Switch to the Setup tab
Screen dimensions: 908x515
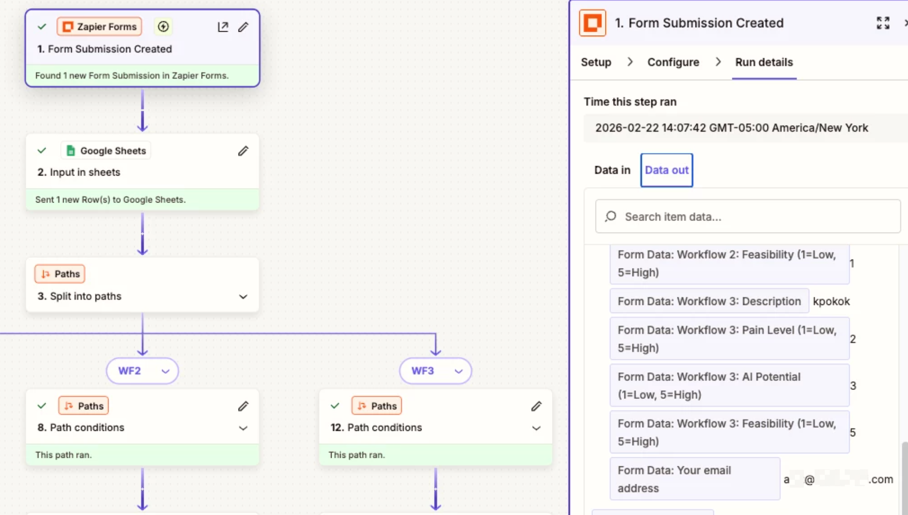click(596, 62)
